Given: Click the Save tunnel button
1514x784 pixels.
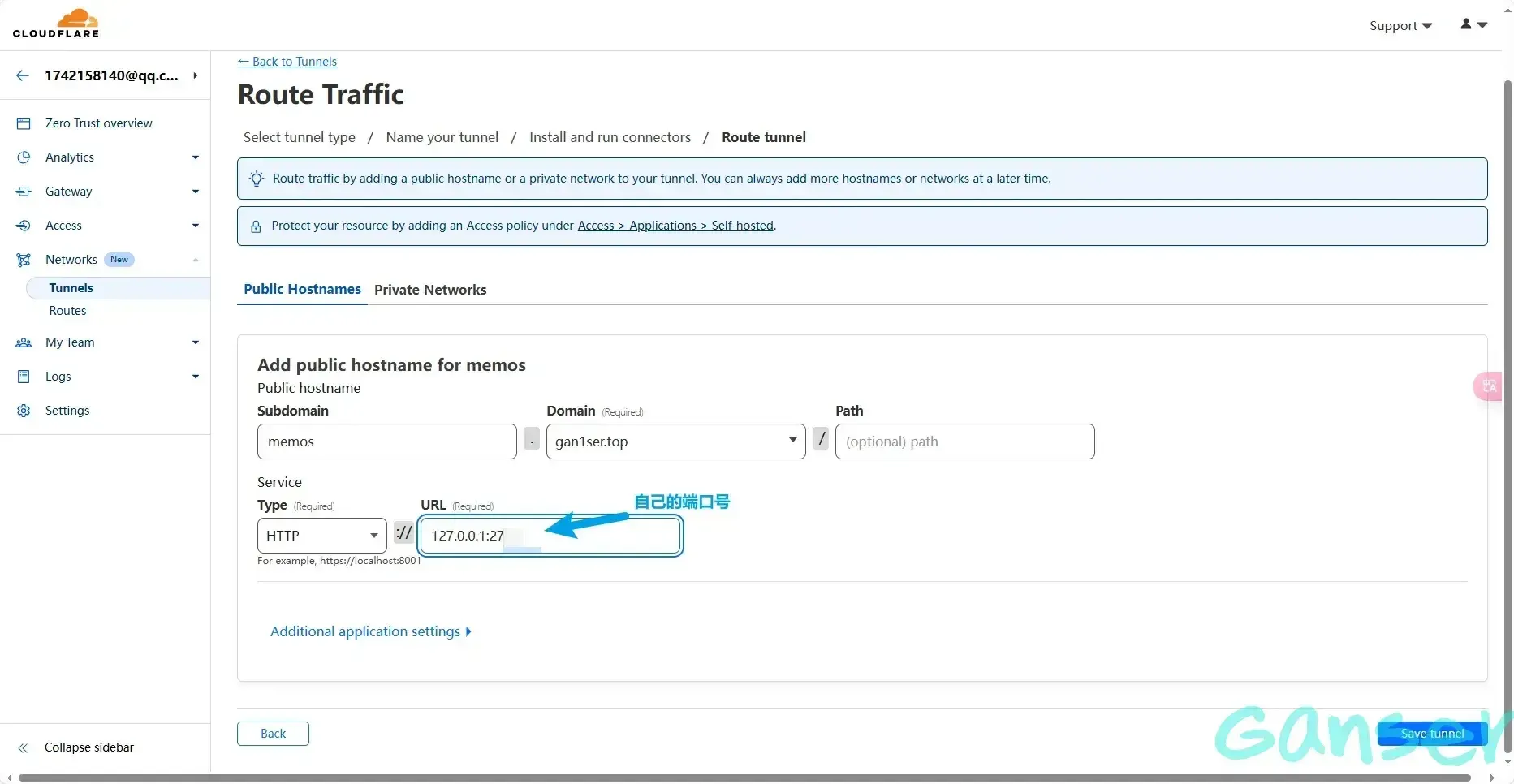Looking at the screenshot, I should [1432, 734].
